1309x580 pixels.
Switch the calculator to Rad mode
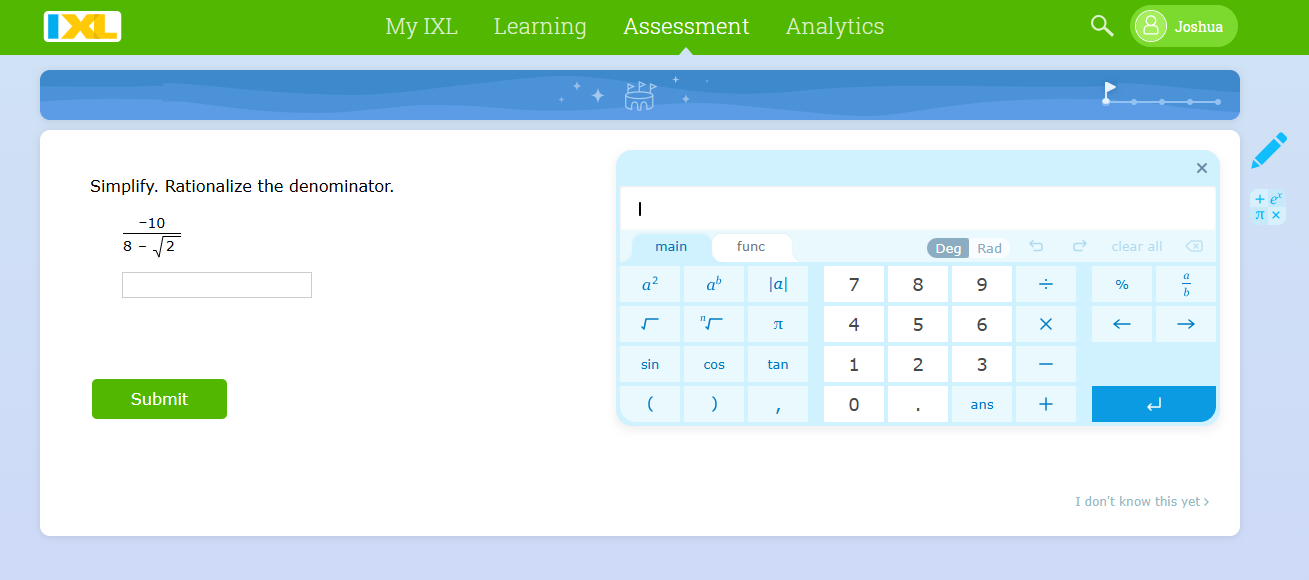(989, 247)
